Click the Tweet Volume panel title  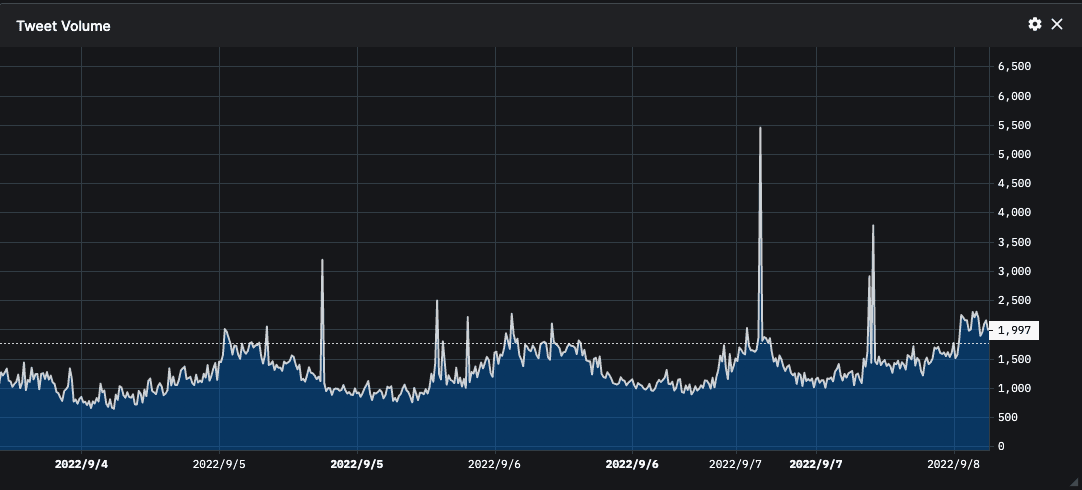point(63,26)
